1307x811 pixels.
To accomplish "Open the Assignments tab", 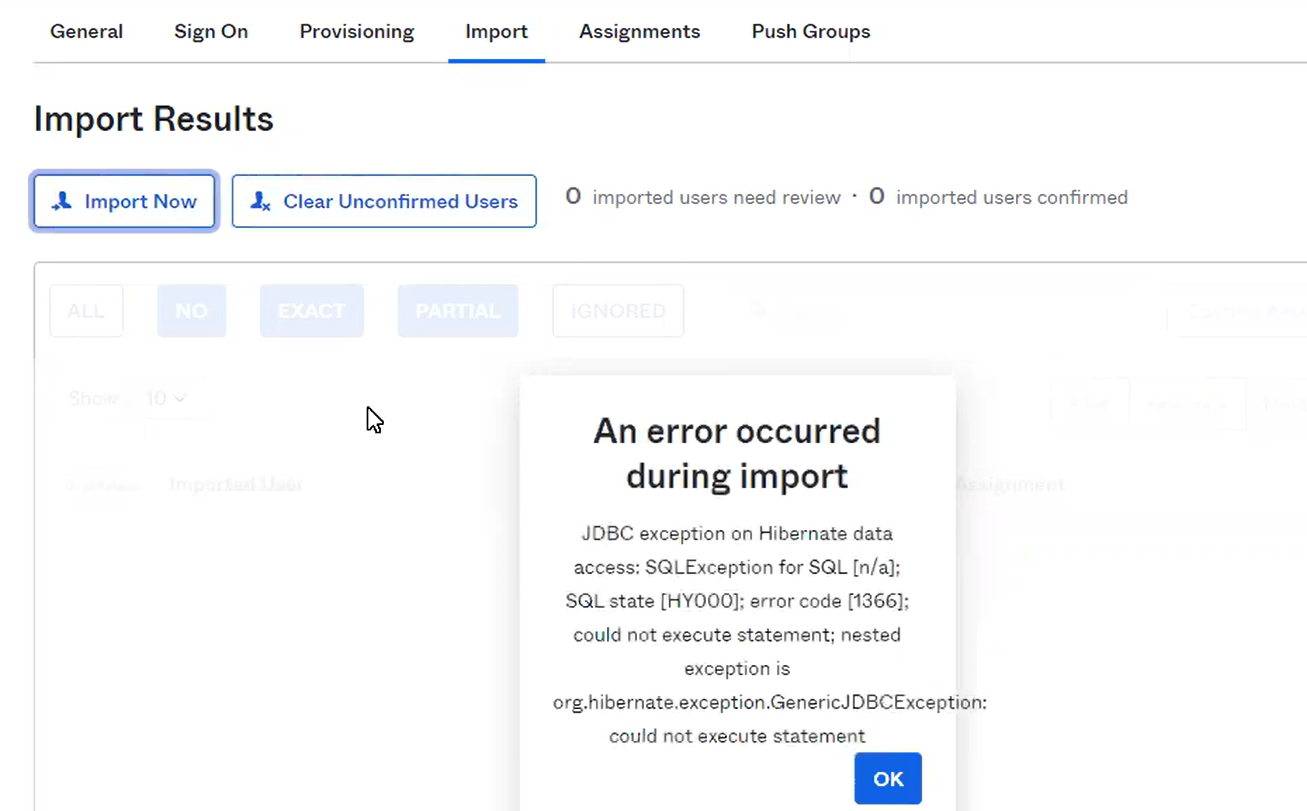I will [x=639, y=31].
